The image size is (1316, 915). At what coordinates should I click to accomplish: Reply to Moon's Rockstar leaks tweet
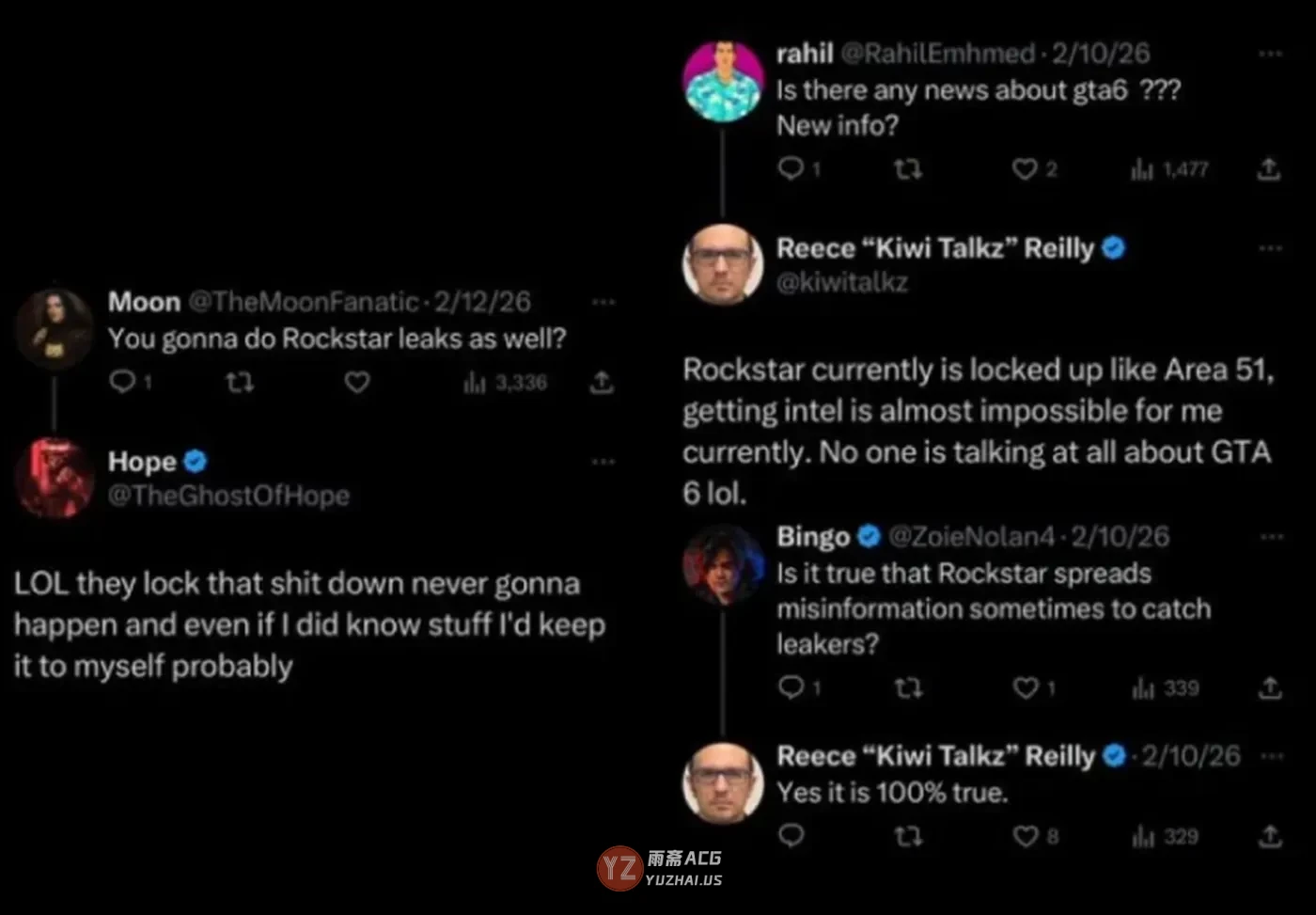122,382
